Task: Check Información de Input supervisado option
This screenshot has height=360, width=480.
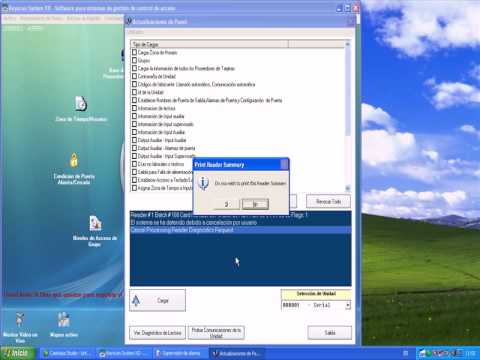Action: click(x=134, y=124)
